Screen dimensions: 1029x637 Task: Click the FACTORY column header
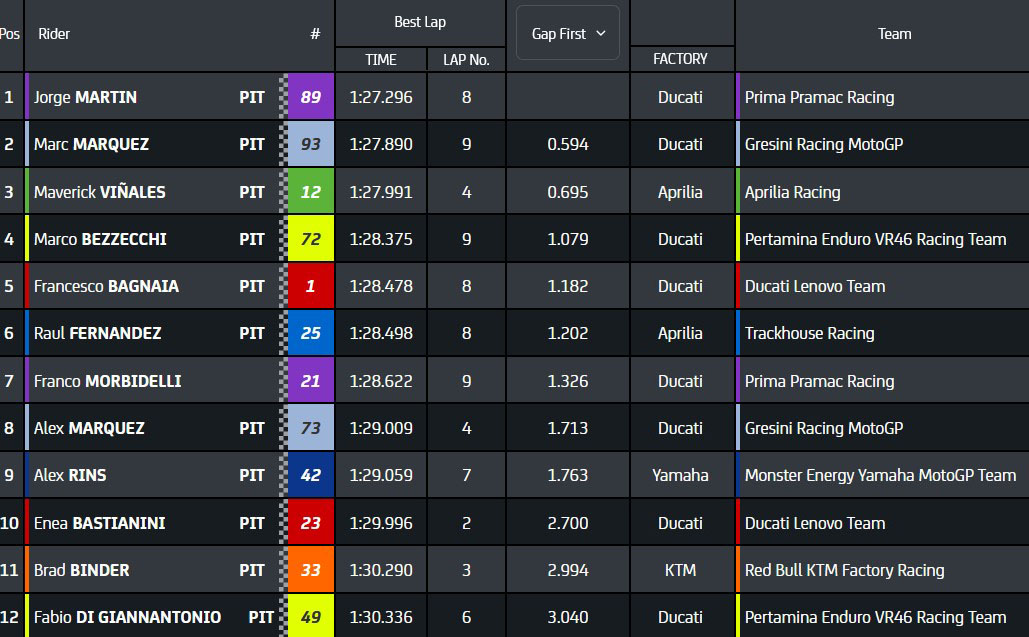[x=680, y=59]
